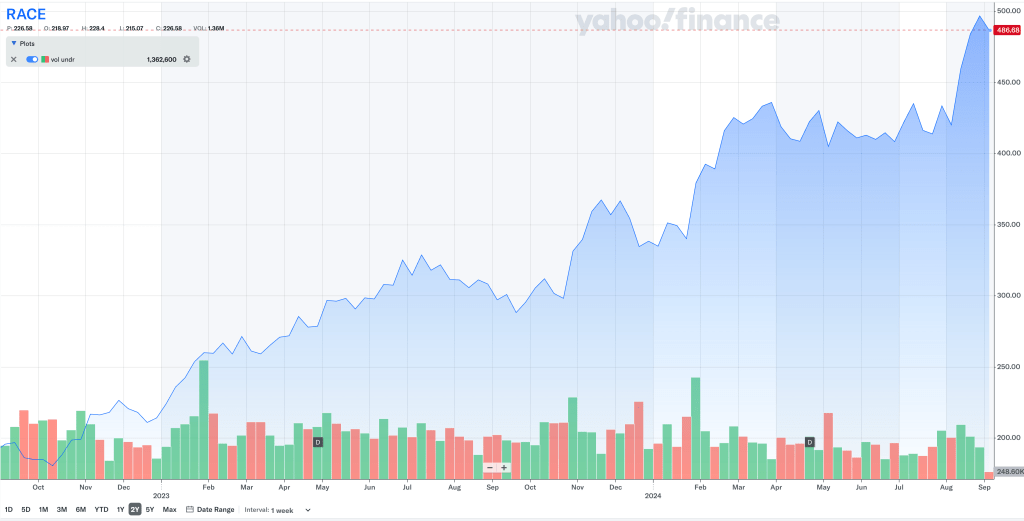This screenshot has height=521, width=1024.
Task: Click the dividend D marker near May 2023
Action: pos(318,442)
